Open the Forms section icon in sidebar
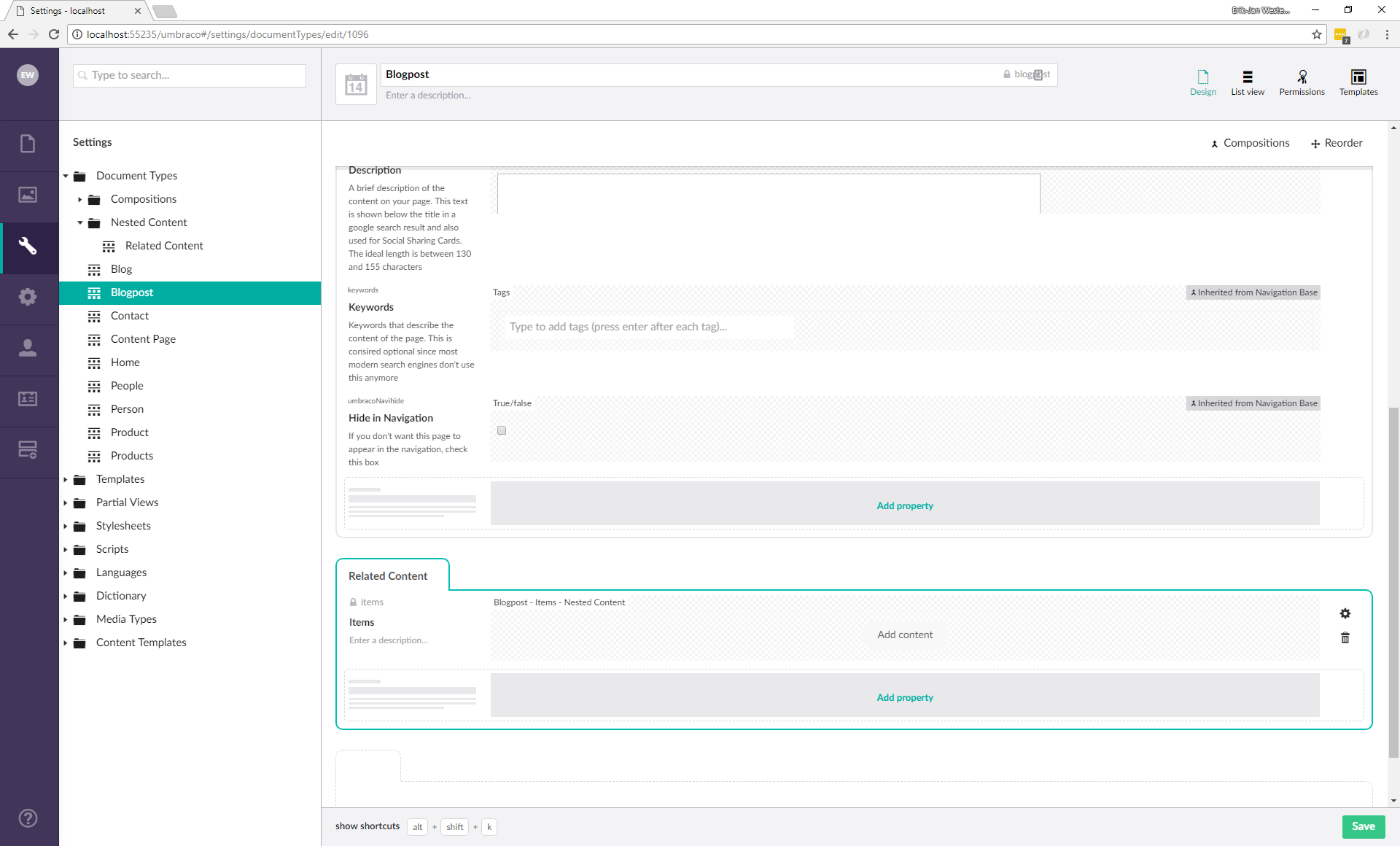This screenshot has width=1400, height=846. 28,450
